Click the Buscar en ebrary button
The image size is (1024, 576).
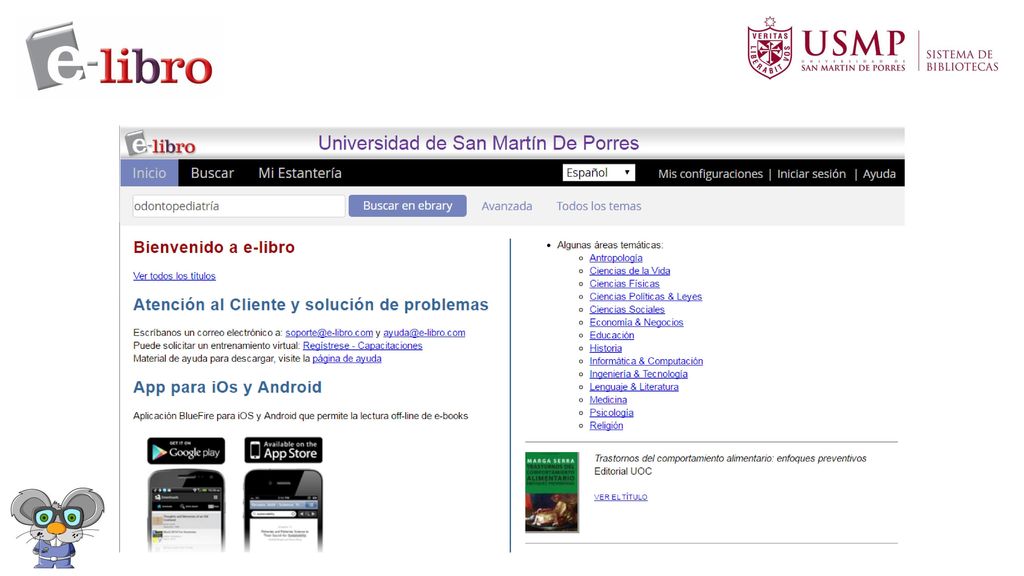[x=408, y=206]
